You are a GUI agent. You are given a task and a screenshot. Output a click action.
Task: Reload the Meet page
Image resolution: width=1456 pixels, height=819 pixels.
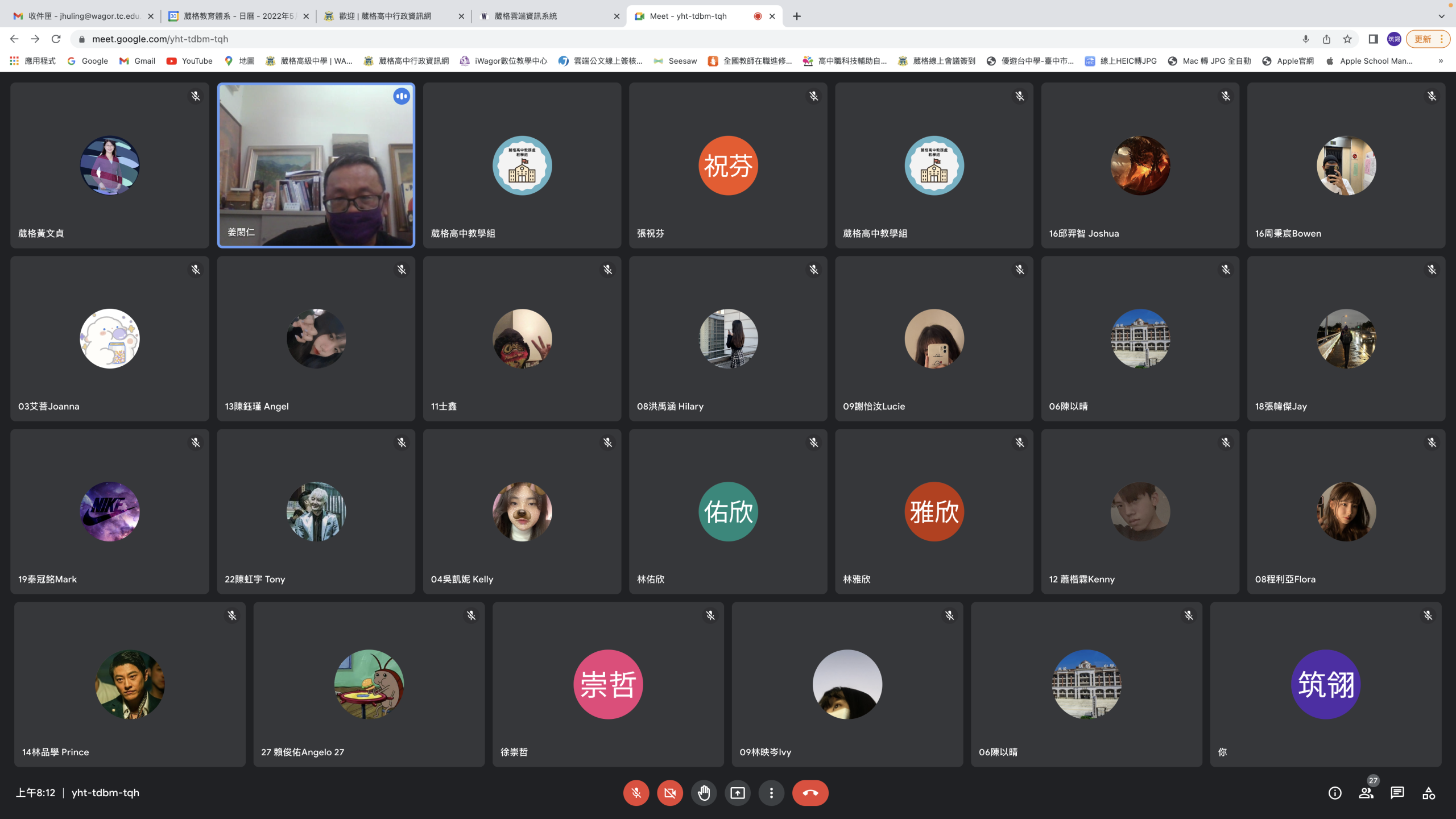tap(56, 39)
